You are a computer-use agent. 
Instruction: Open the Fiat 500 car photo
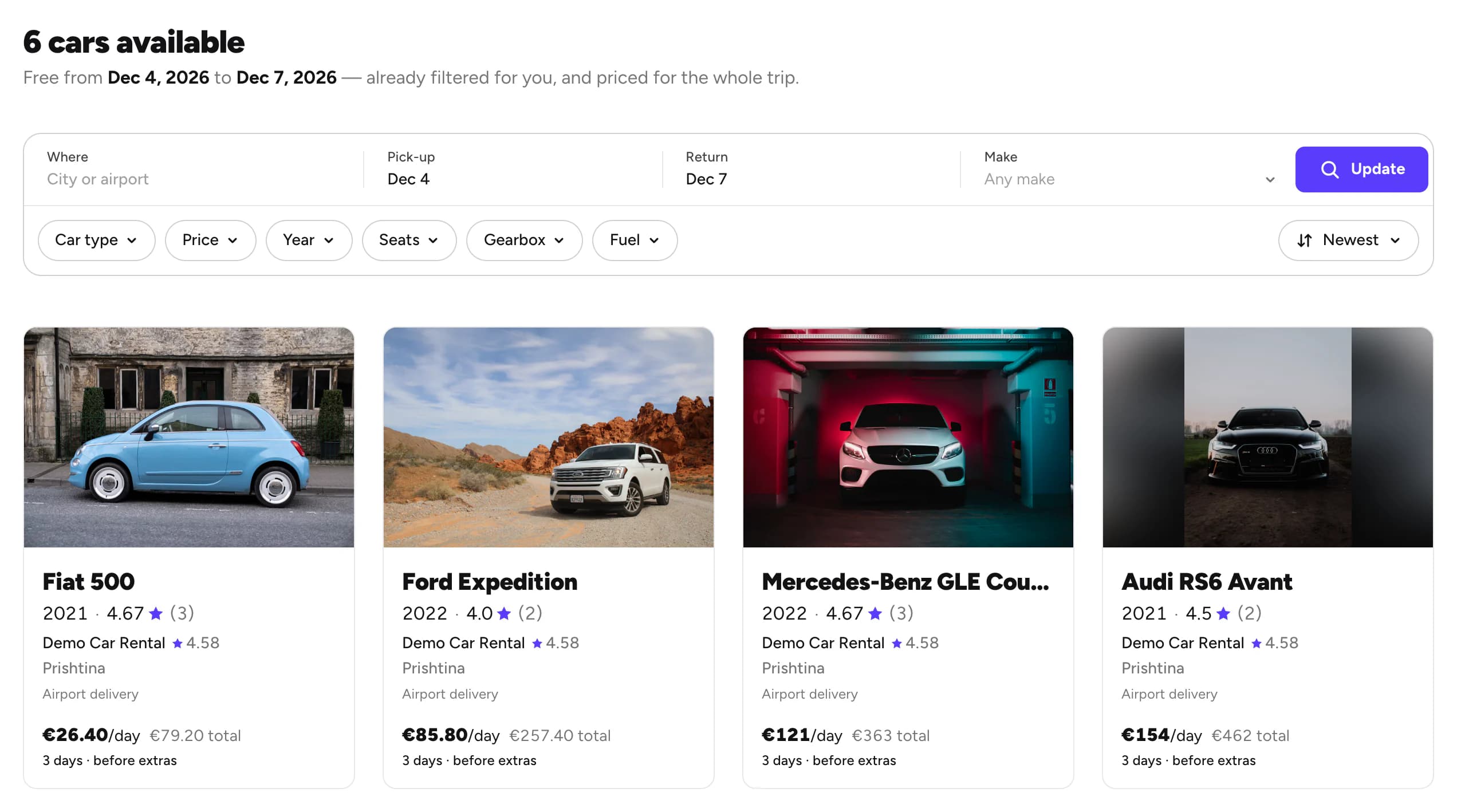[189, 437]
